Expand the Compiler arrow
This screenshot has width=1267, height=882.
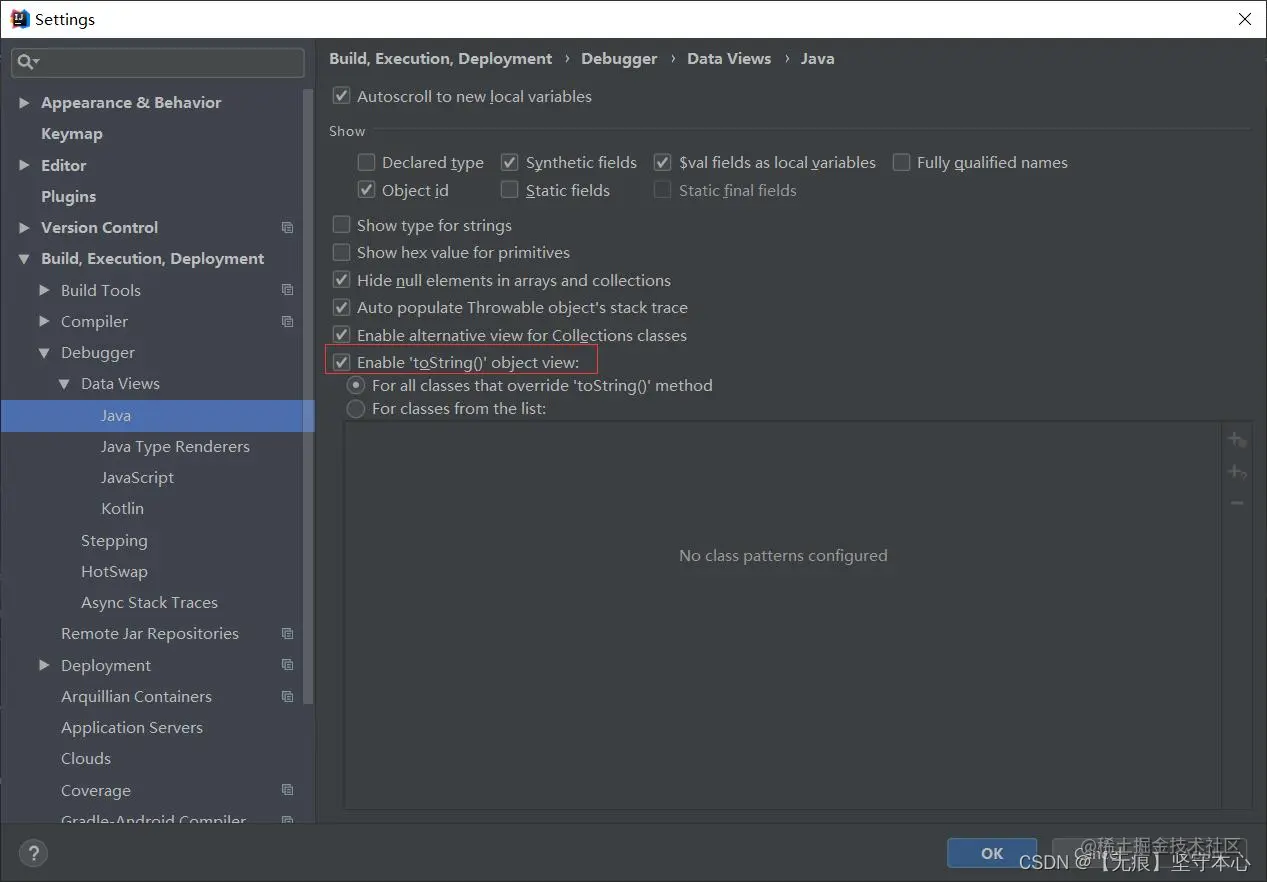tap(44, 321)
